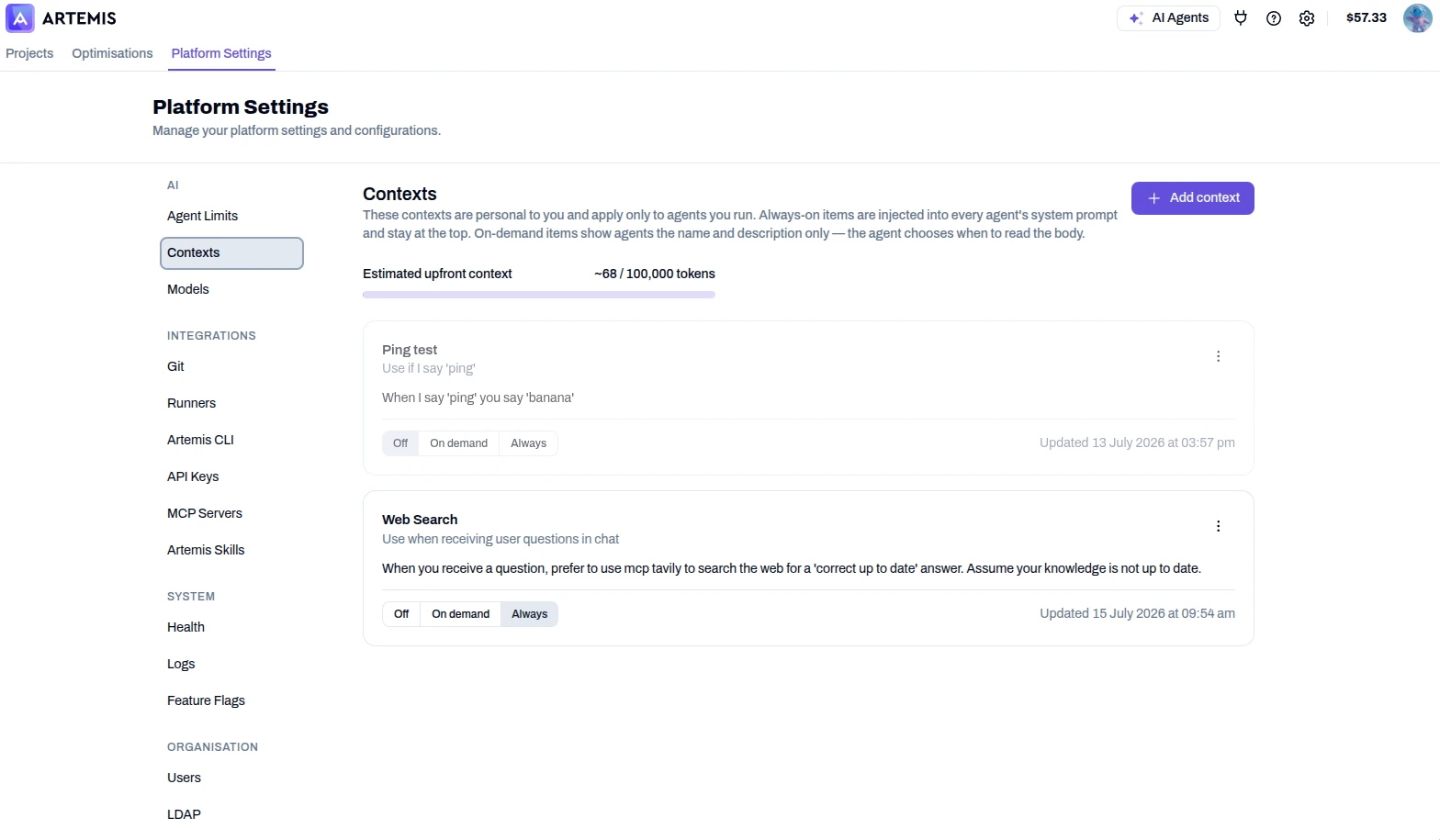Image resolution: width=1440 pixels, height=840 pixels.
Task: Select the Platform Settings tab
Action: [221, 53]
